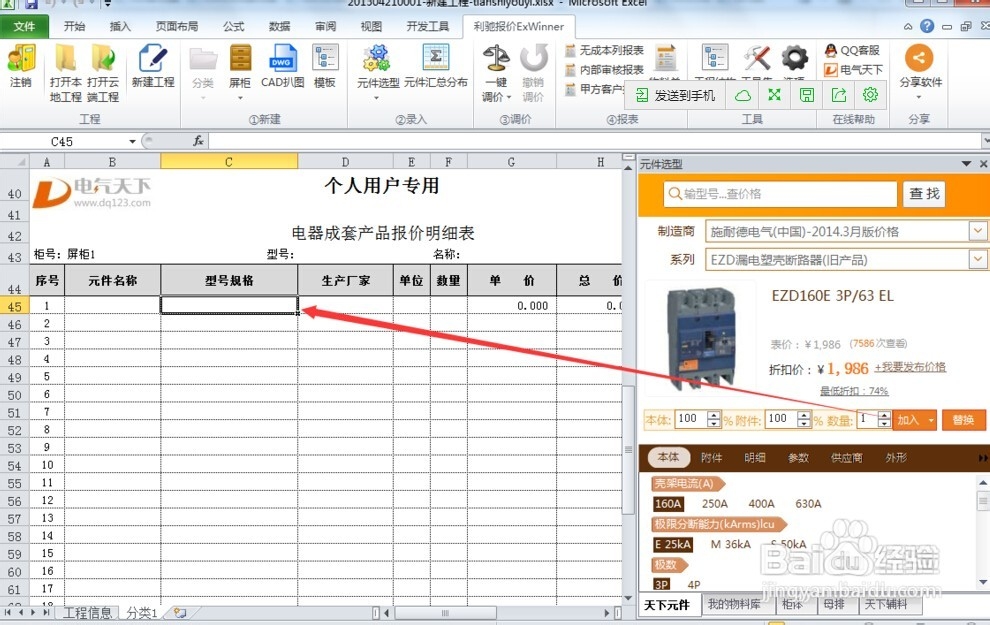The width and height of the screenshot is (990, 625).
Task: Expand the 屏柜 dropdown arrow
Action: pos(240,98)
